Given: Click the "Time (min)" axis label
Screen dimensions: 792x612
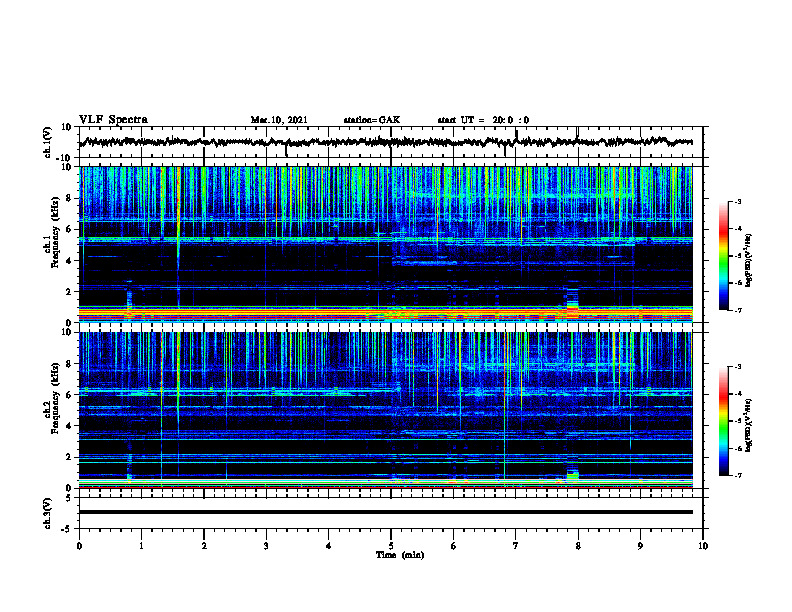Looking at the screenshot, I should pos(400,555).
